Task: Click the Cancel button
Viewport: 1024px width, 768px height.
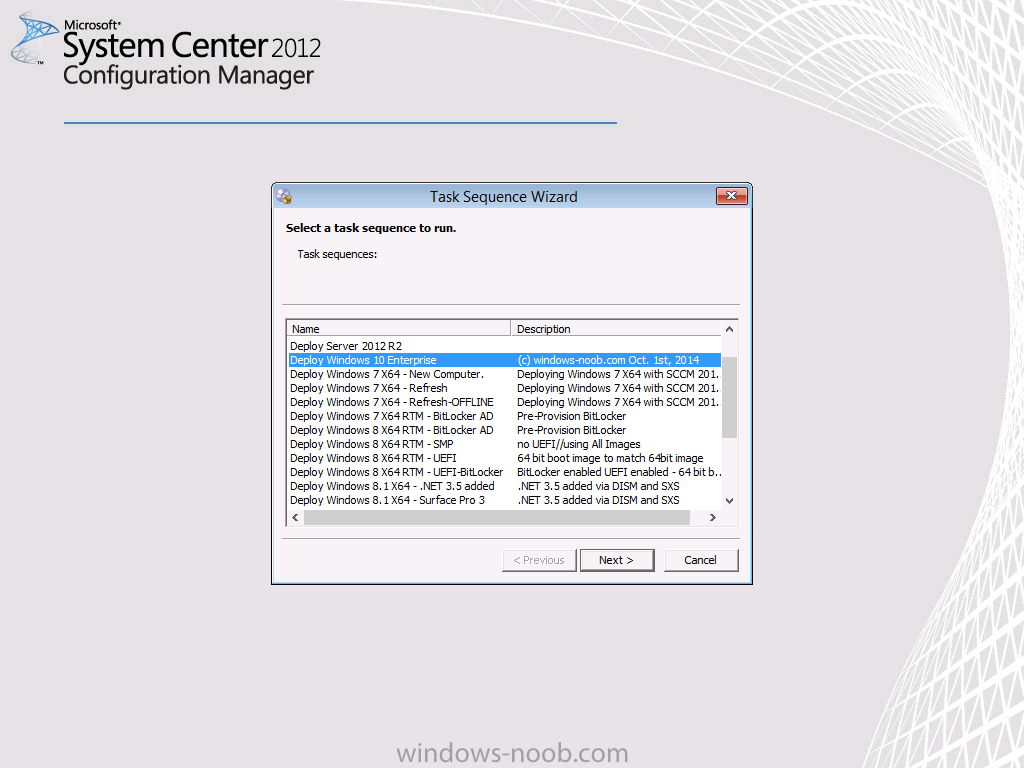Action: [x=701, y=560]
